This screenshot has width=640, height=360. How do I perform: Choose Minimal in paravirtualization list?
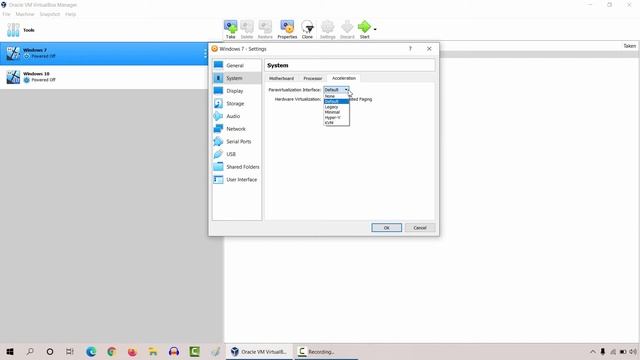coord(336,112)
